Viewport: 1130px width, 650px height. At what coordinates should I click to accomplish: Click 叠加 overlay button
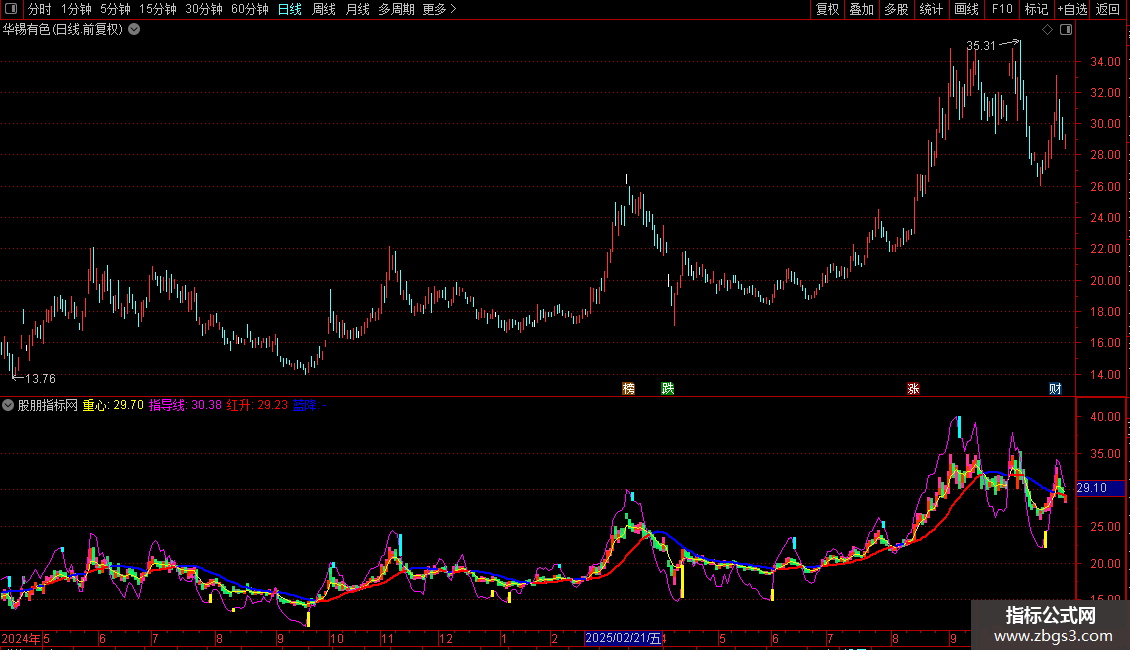(x=861, y=9)
